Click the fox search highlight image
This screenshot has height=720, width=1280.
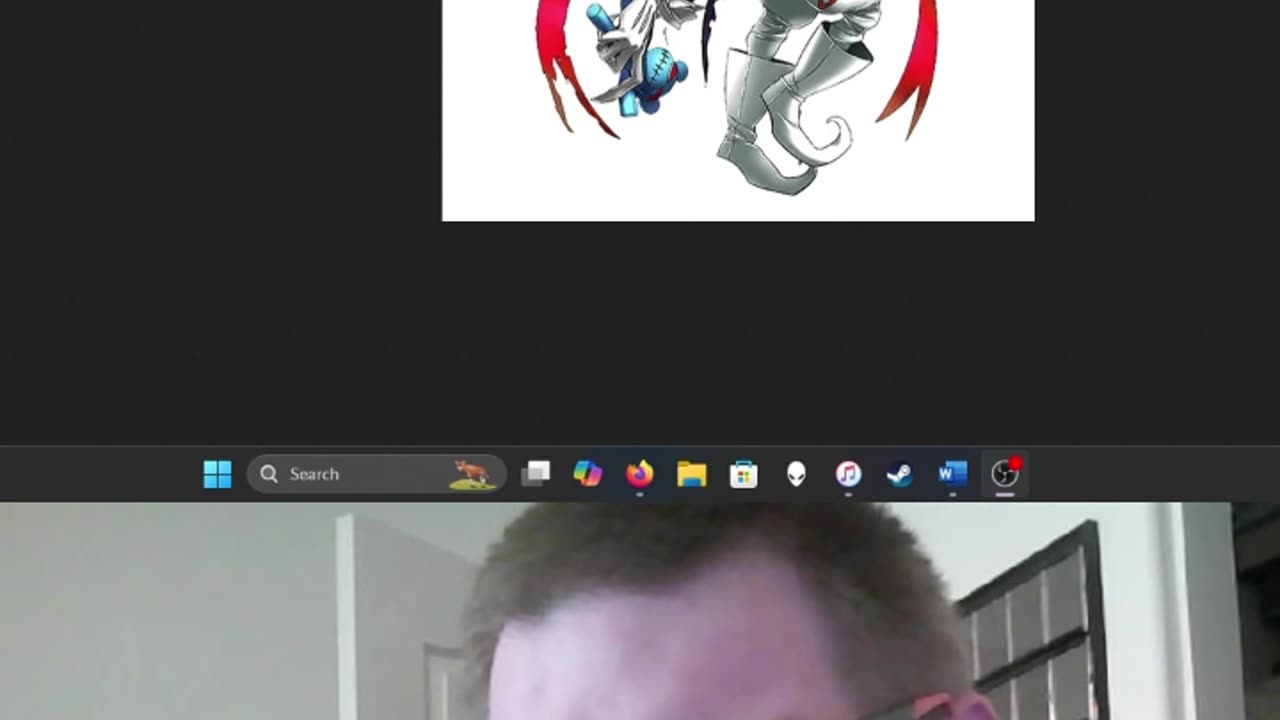click(472, 475)
